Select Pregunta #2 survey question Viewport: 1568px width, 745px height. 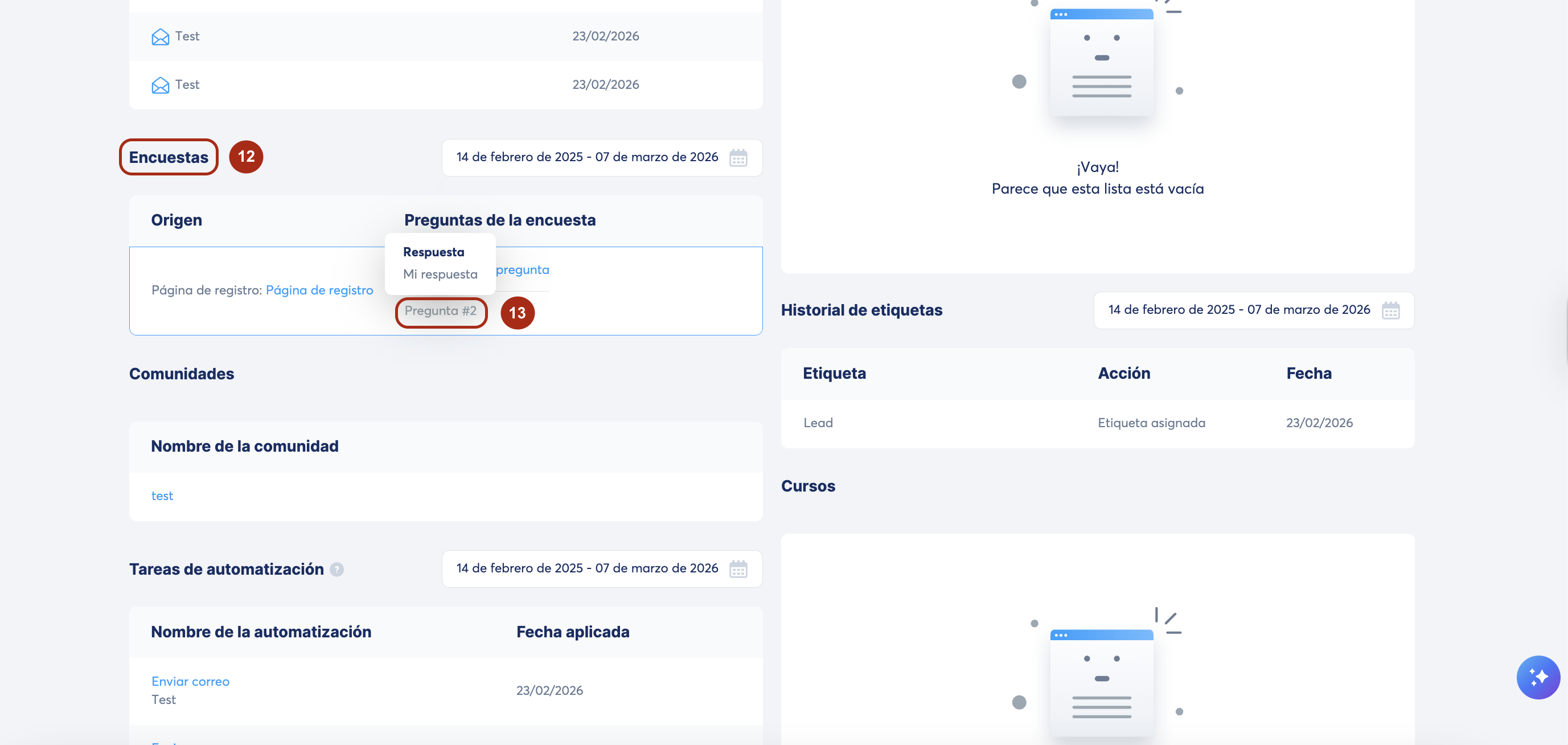(440, 310)
